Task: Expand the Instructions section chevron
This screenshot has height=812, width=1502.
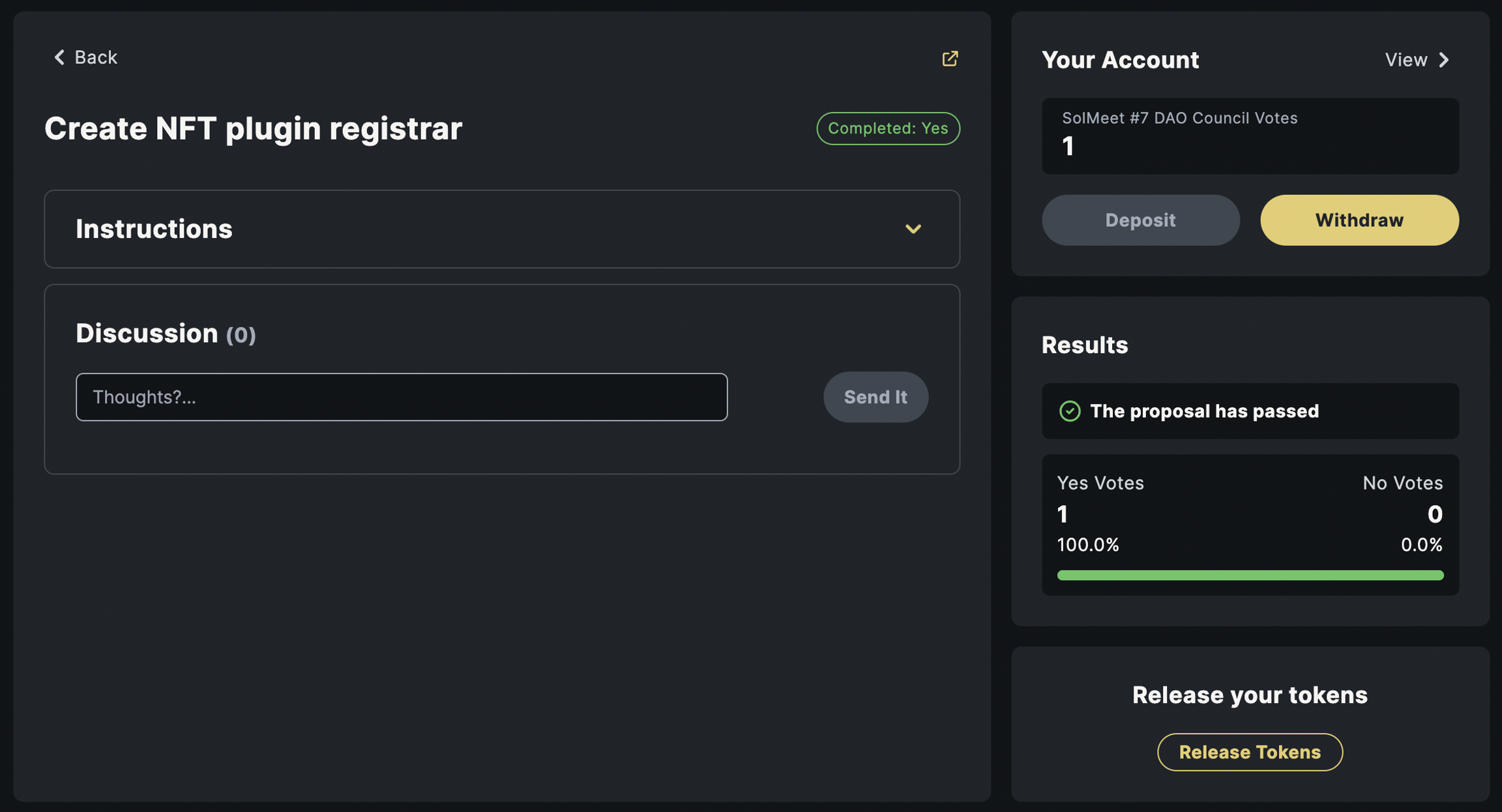Action: point(913,229)
